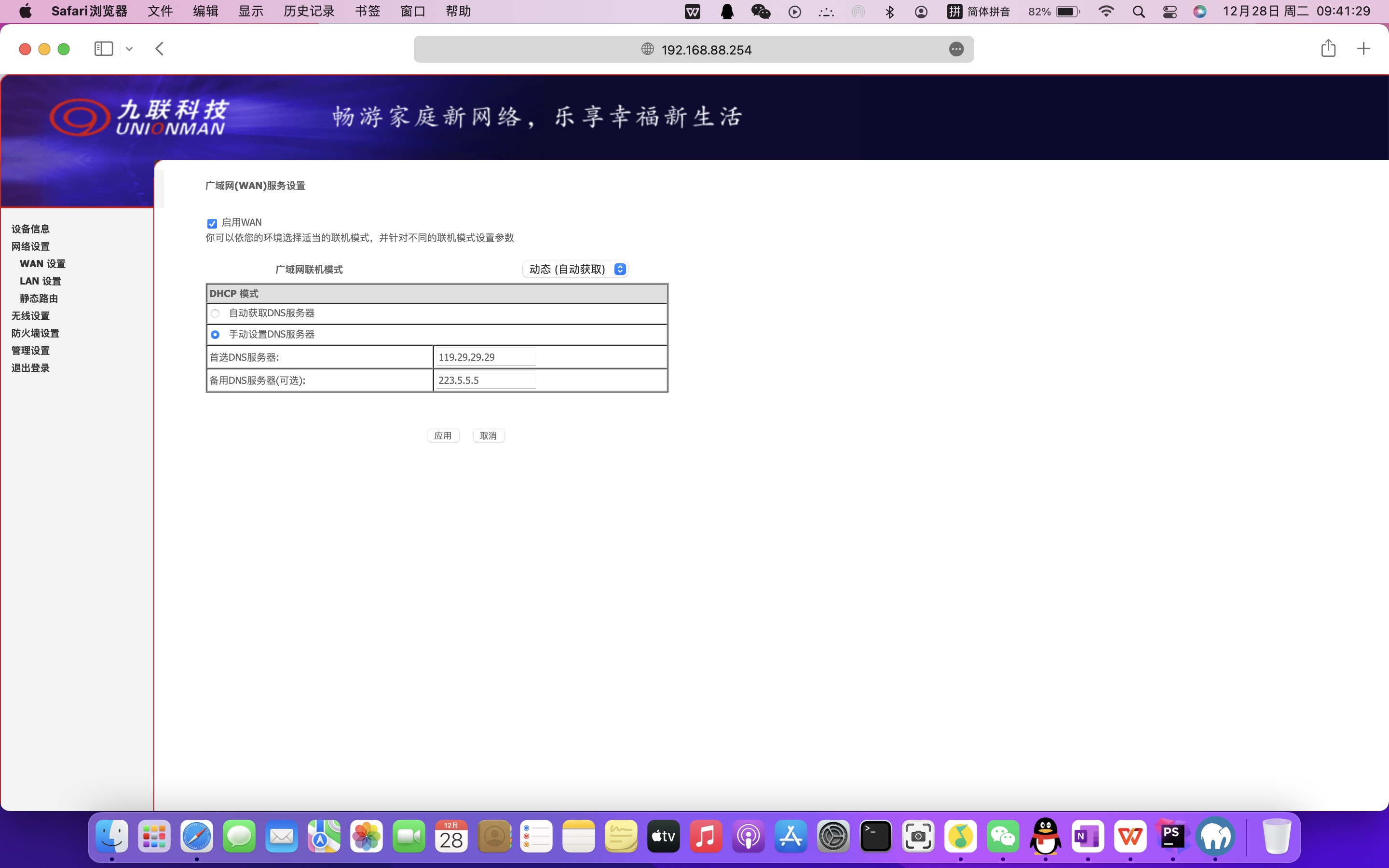
Task: Open WeChat icon in the menu bar
Action: (761, 12)
